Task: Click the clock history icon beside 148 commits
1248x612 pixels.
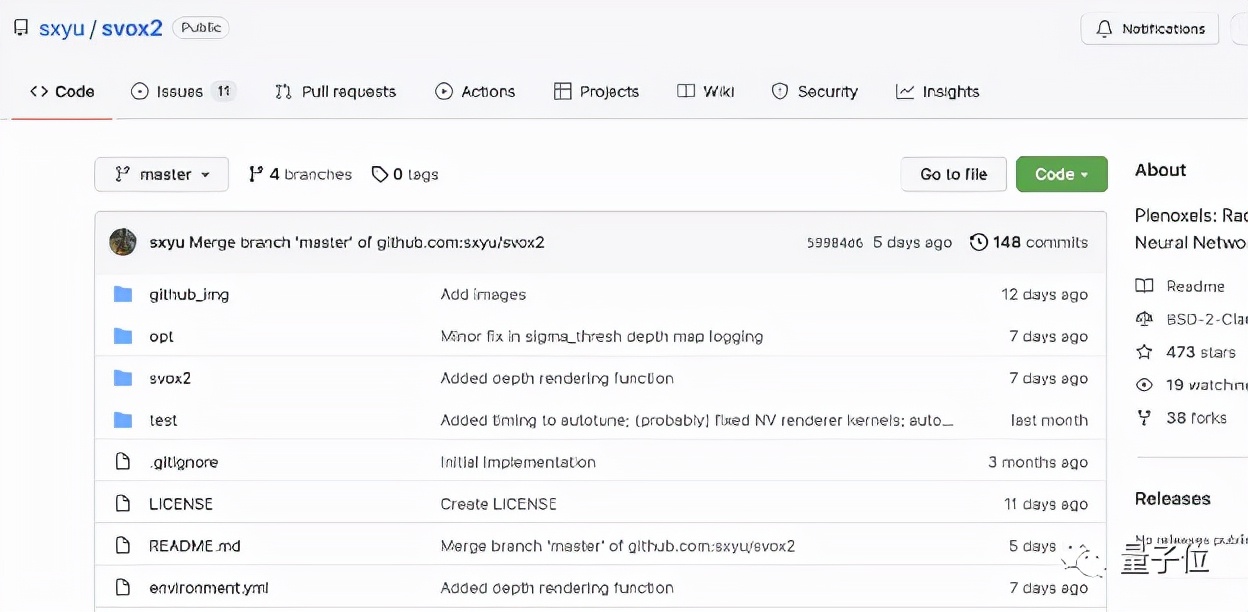Action: click(979, 242)
